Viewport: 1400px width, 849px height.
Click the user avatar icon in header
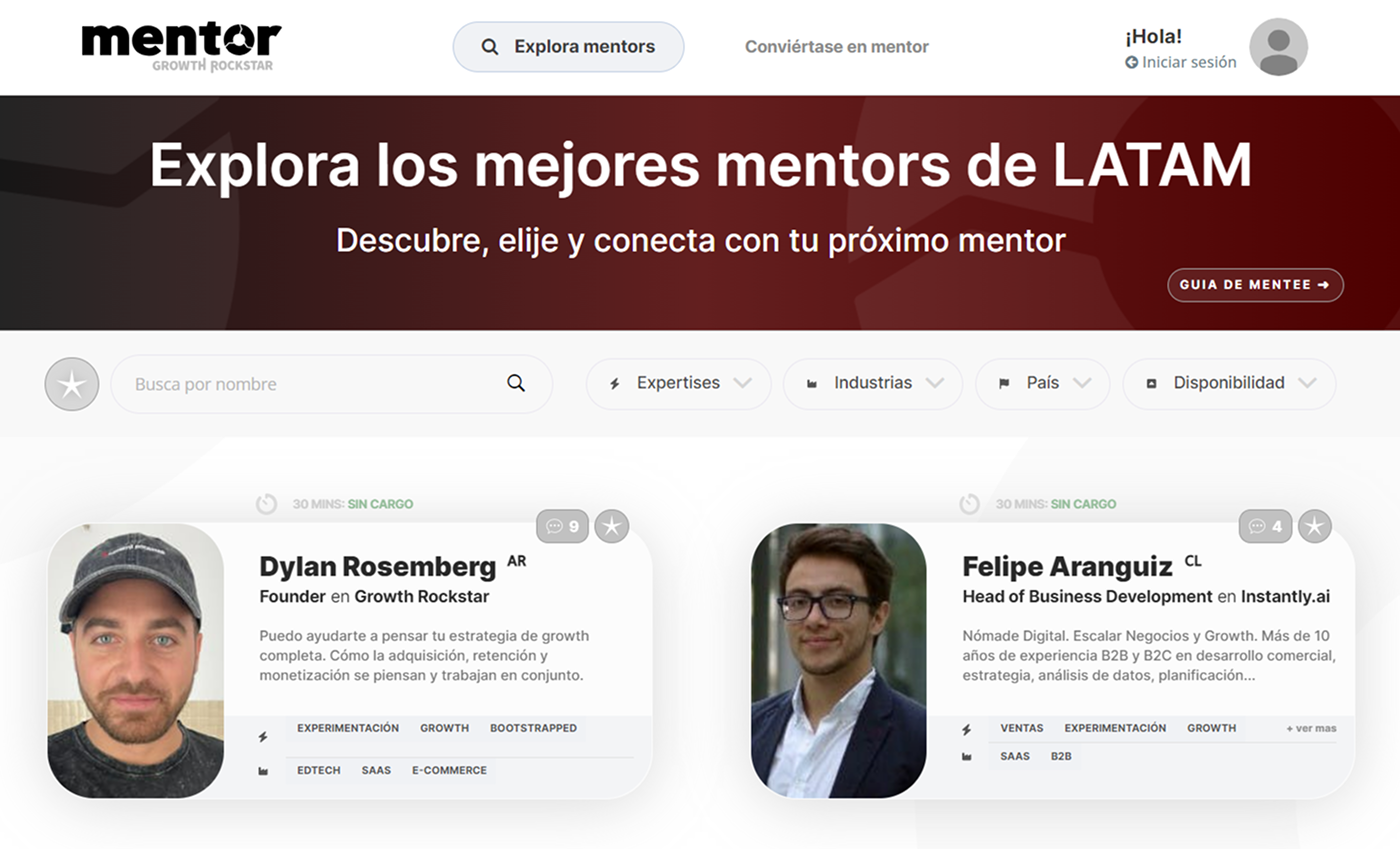1278,47
